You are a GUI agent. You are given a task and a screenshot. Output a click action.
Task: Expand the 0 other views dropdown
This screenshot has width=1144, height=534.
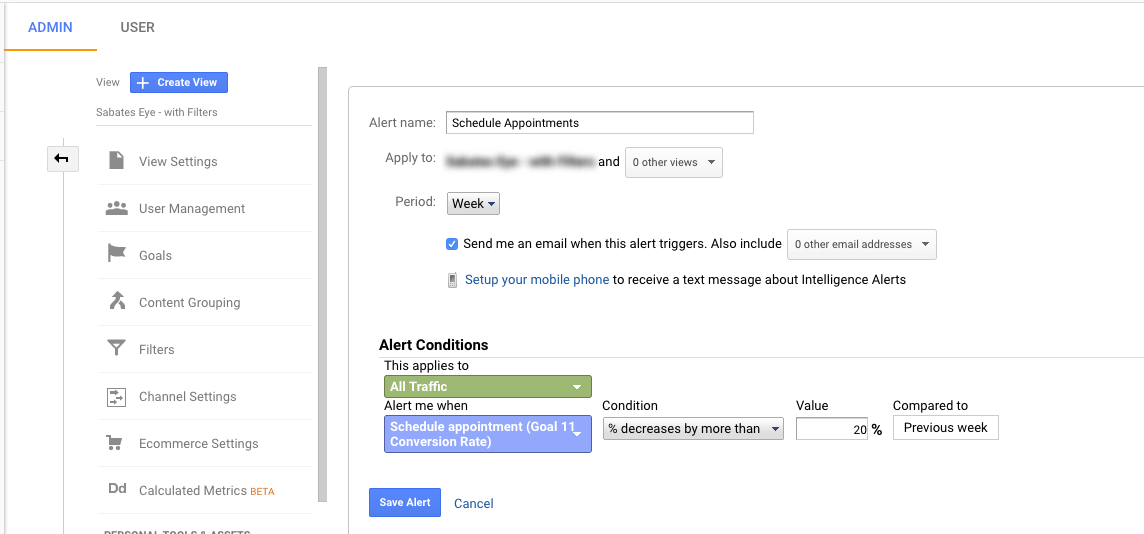[x=673, y=162]
